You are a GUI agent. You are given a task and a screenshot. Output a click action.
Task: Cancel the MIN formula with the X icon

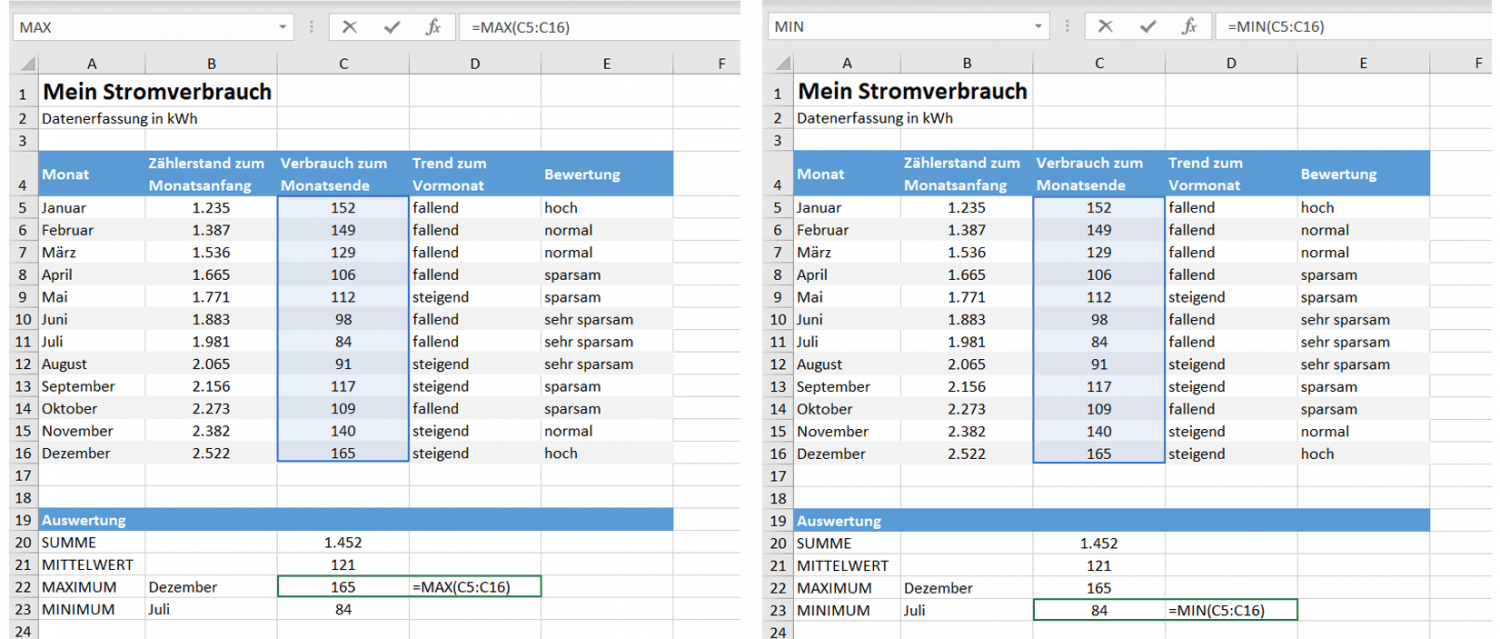pyautogui.click(x=1106, y=26)
